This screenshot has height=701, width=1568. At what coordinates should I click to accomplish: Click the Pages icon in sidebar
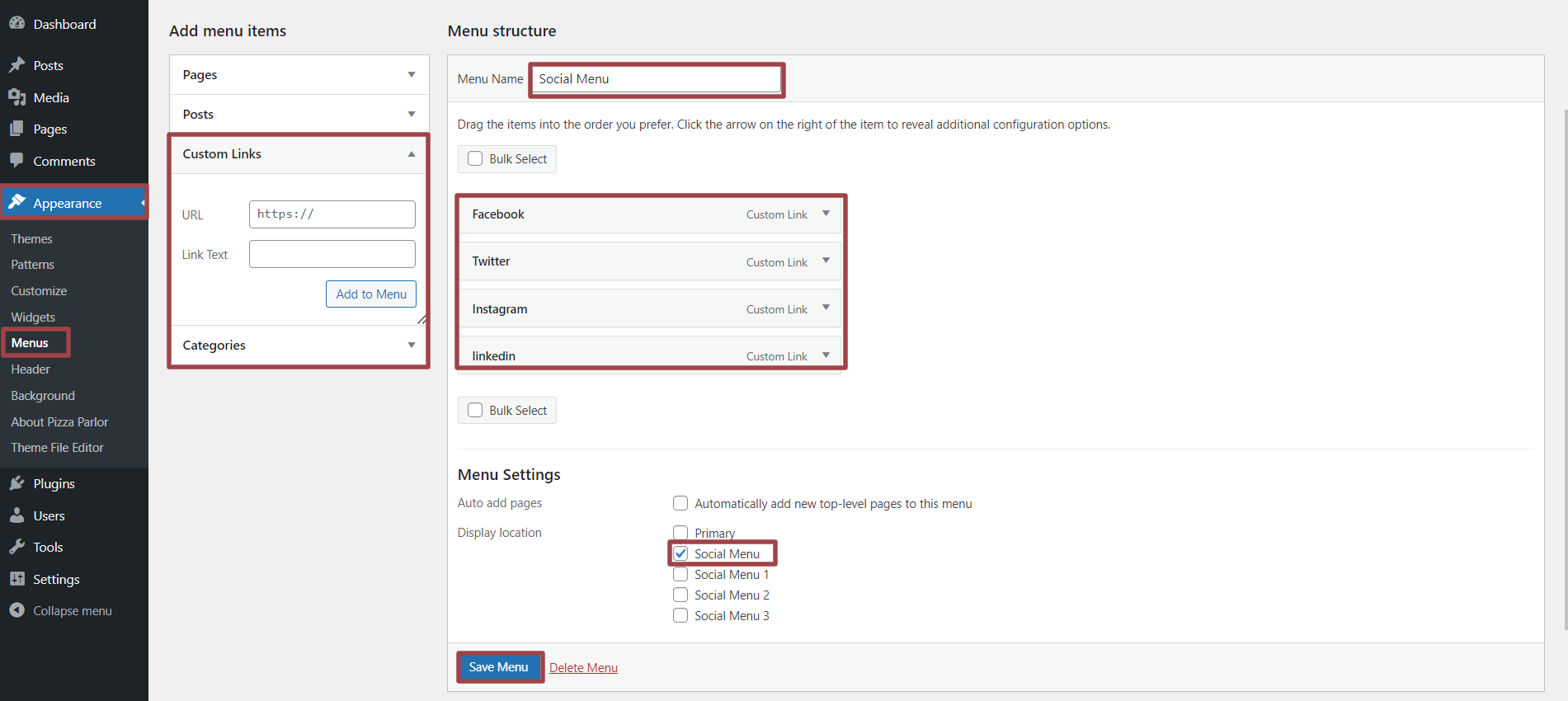pyautogui.click(x=16, y=129)
